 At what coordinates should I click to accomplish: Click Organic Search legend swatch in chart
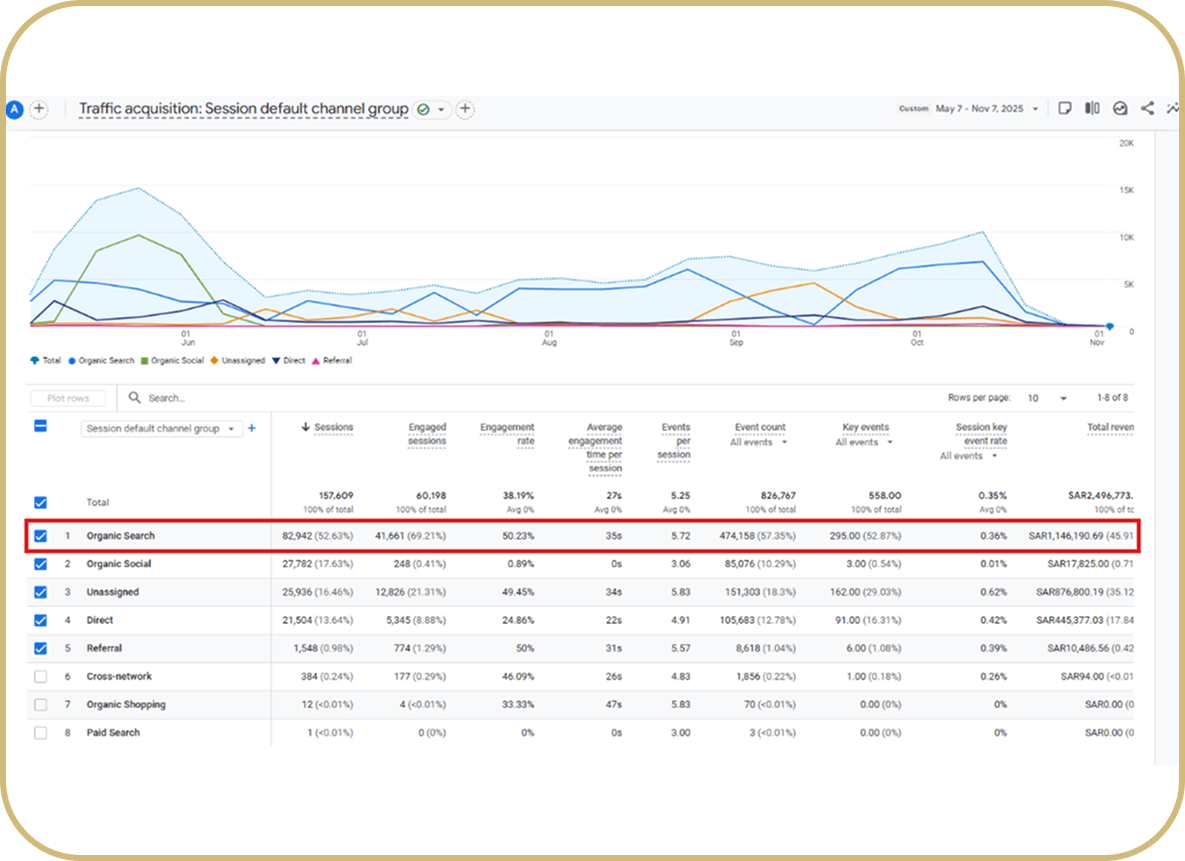[x=73, y=361]
